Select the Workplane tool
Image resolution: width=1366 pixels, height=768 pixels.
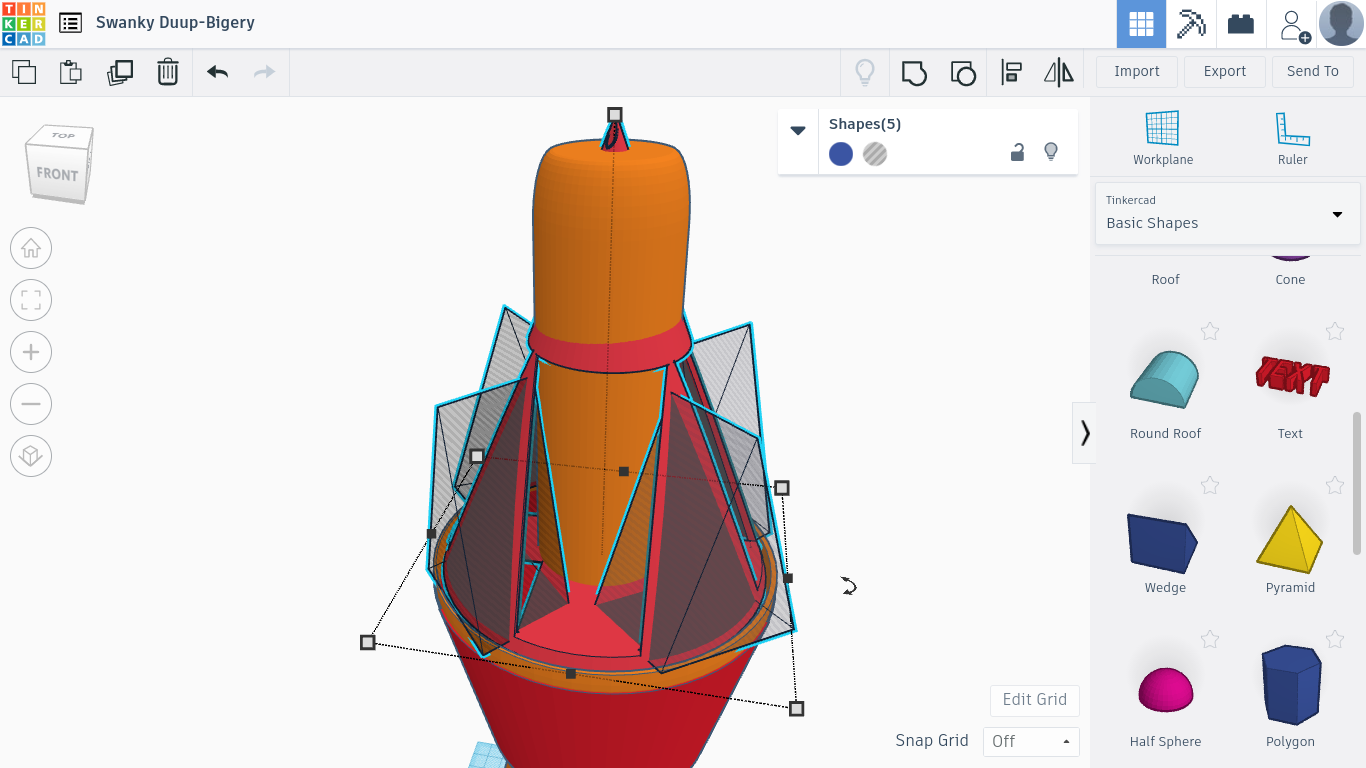click(x=1163, y=138)
